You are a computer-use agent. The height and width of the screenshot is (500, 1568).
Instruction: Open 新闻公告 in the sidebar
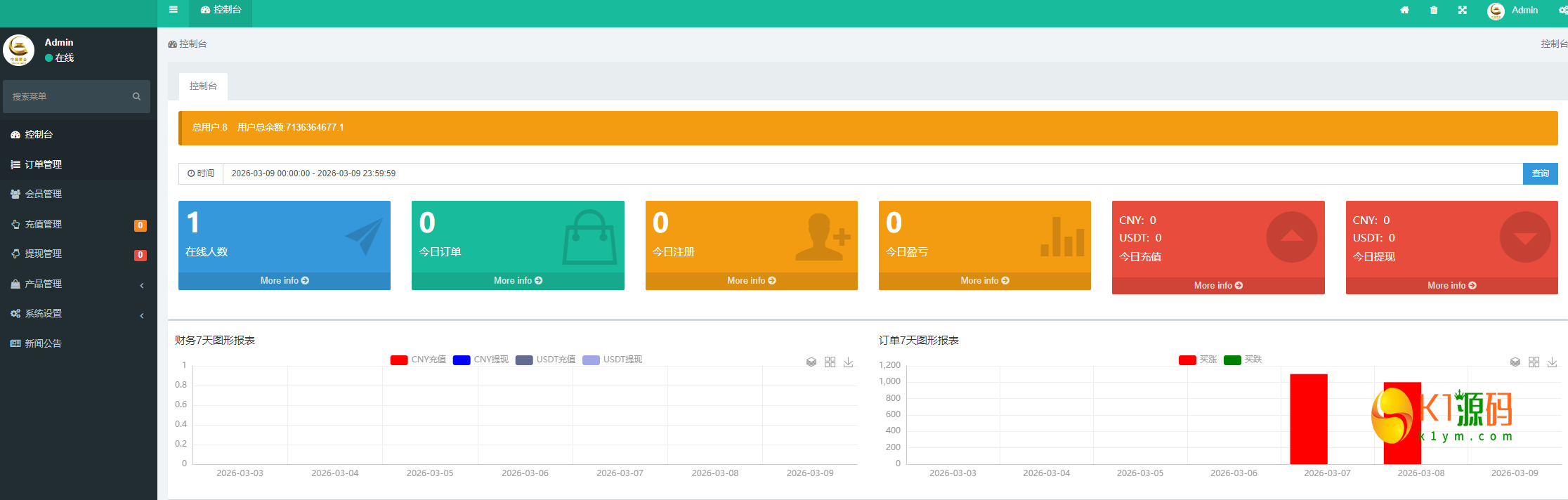coord(79,343)
